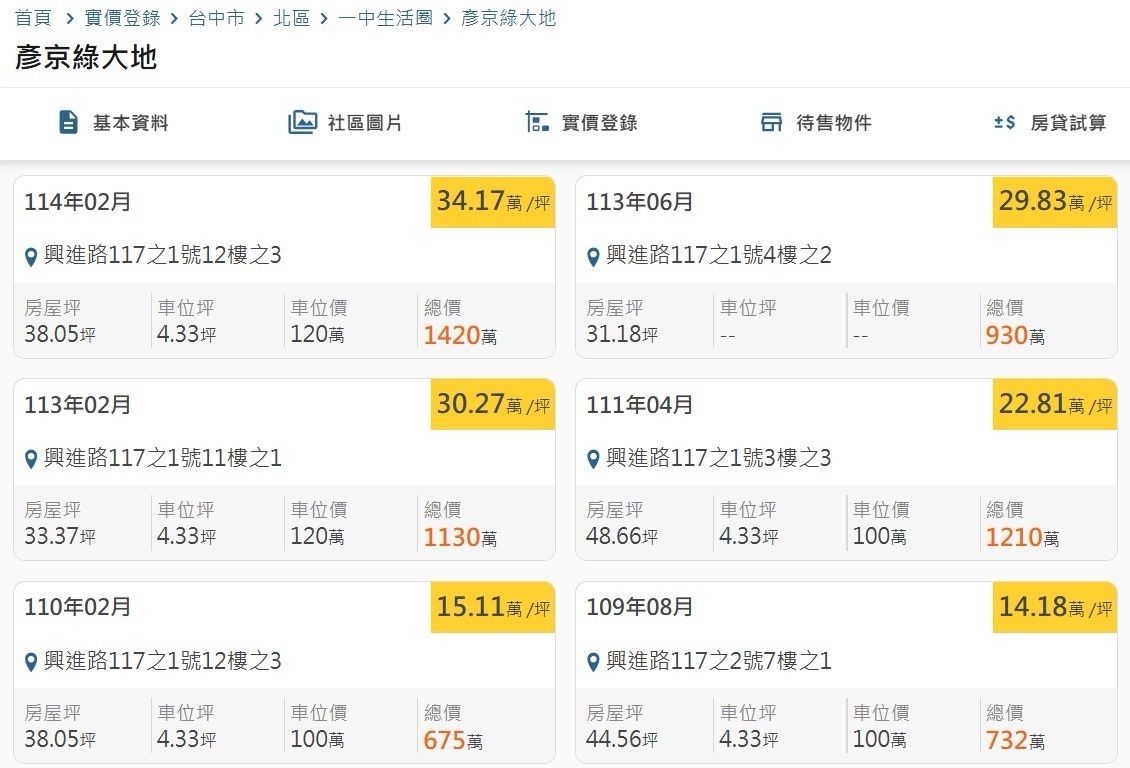Screen dimensions: 1130x768
Task: Click the 34.17萬/坪 price badge
Action: (x=493, y=202)
